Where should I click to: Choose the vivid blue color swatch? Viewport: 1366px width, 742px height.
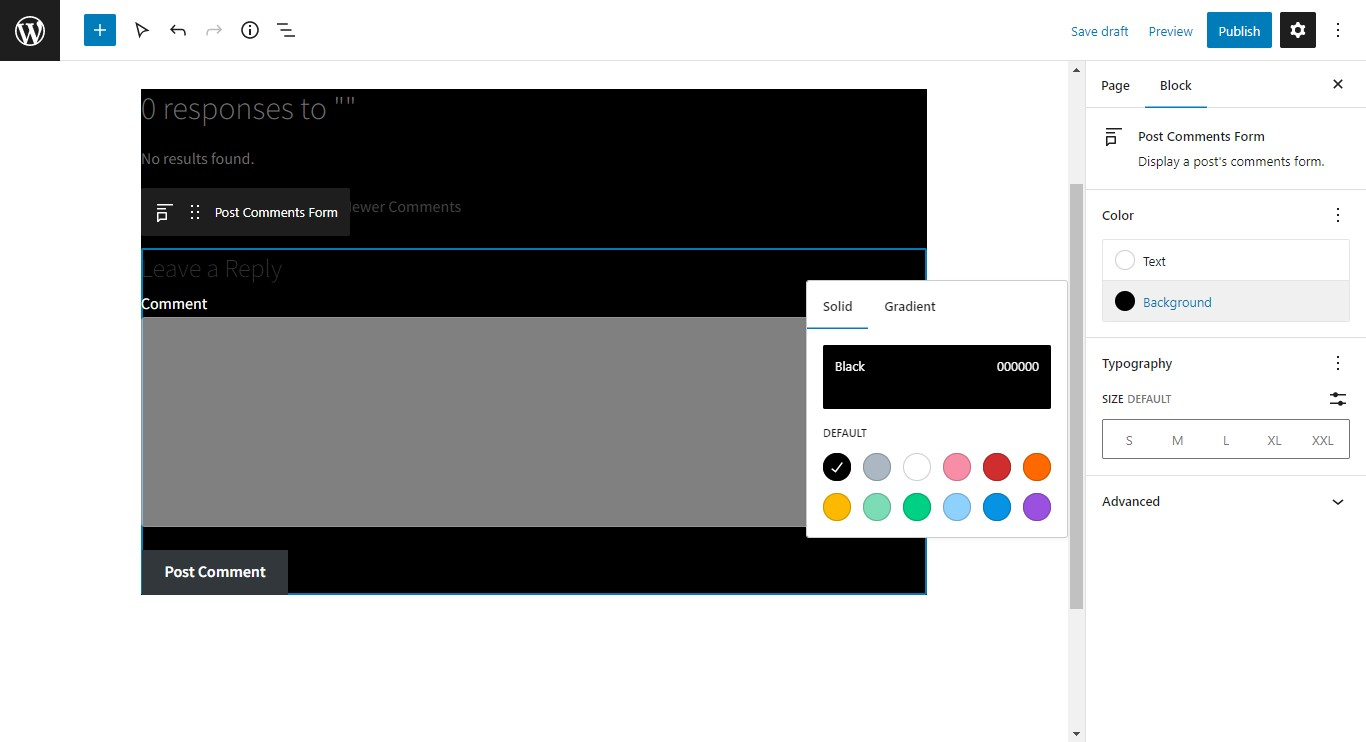pyautogui.click(x=997, y=507)
